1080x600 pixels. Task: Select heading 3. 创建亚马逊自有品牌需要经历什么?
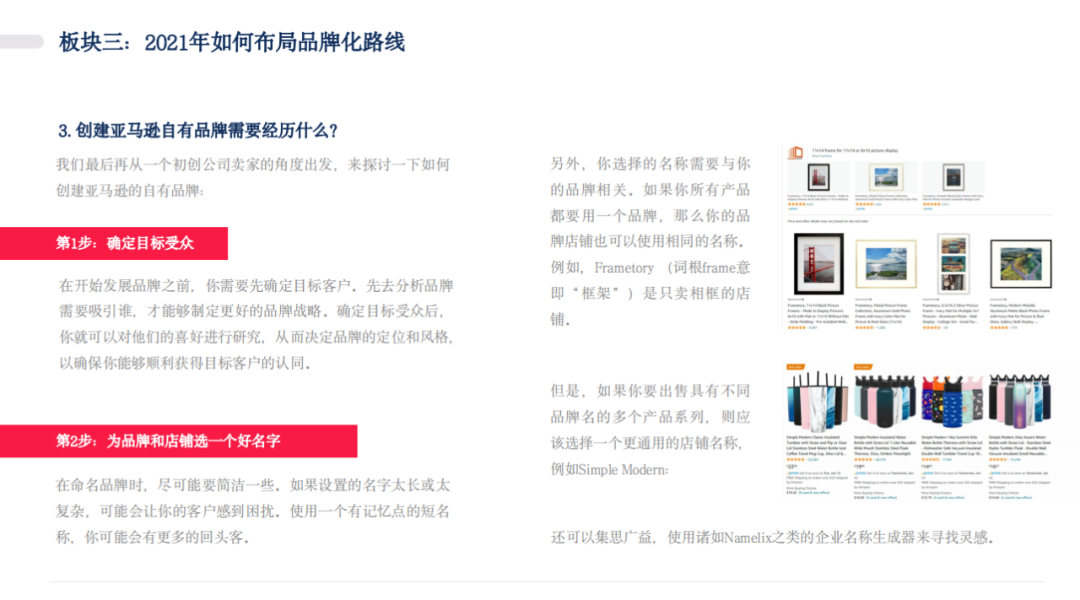[198, 130]
